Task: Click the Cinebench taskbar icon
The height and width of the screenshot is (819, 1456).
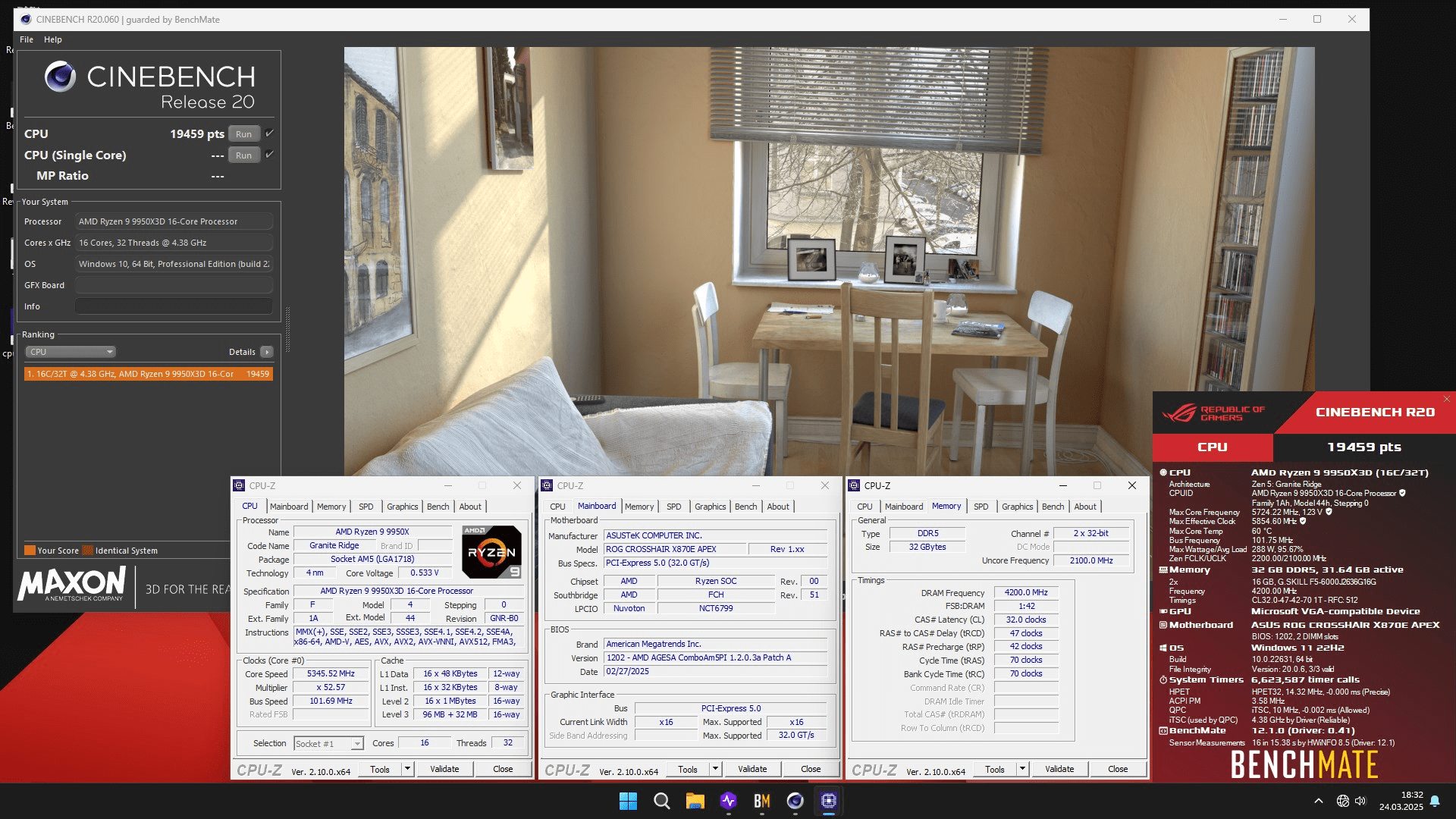Action: pos(795,801)
